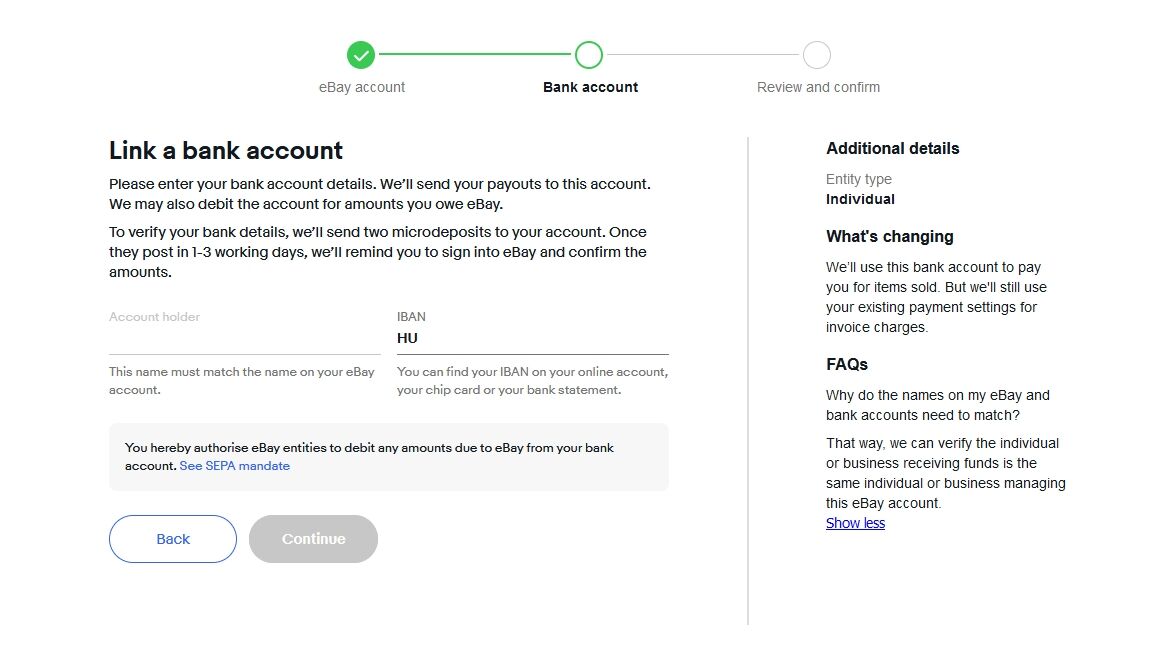This screenshot has height=671, width=1149.
Task: Open the See SEPA mandate link
Action: point(235,466)
